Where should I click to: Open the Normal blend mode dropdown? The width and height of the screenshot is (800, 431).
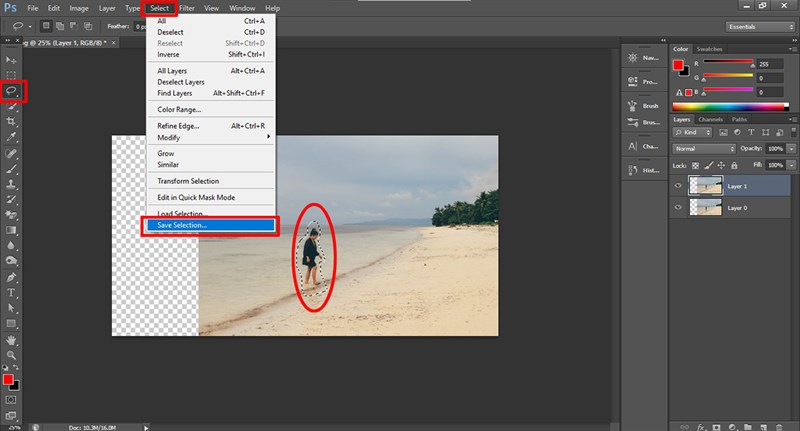pyautogui.click(x=704, y=148)
